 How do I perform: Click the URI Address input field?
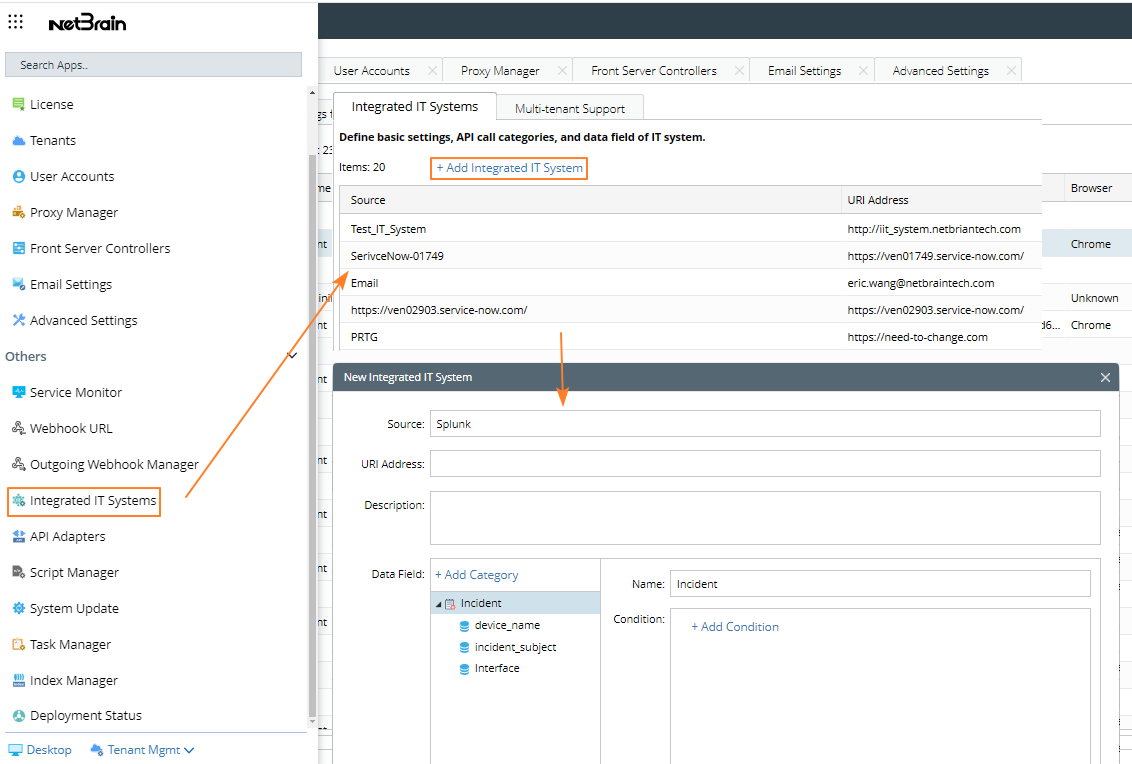765,464
